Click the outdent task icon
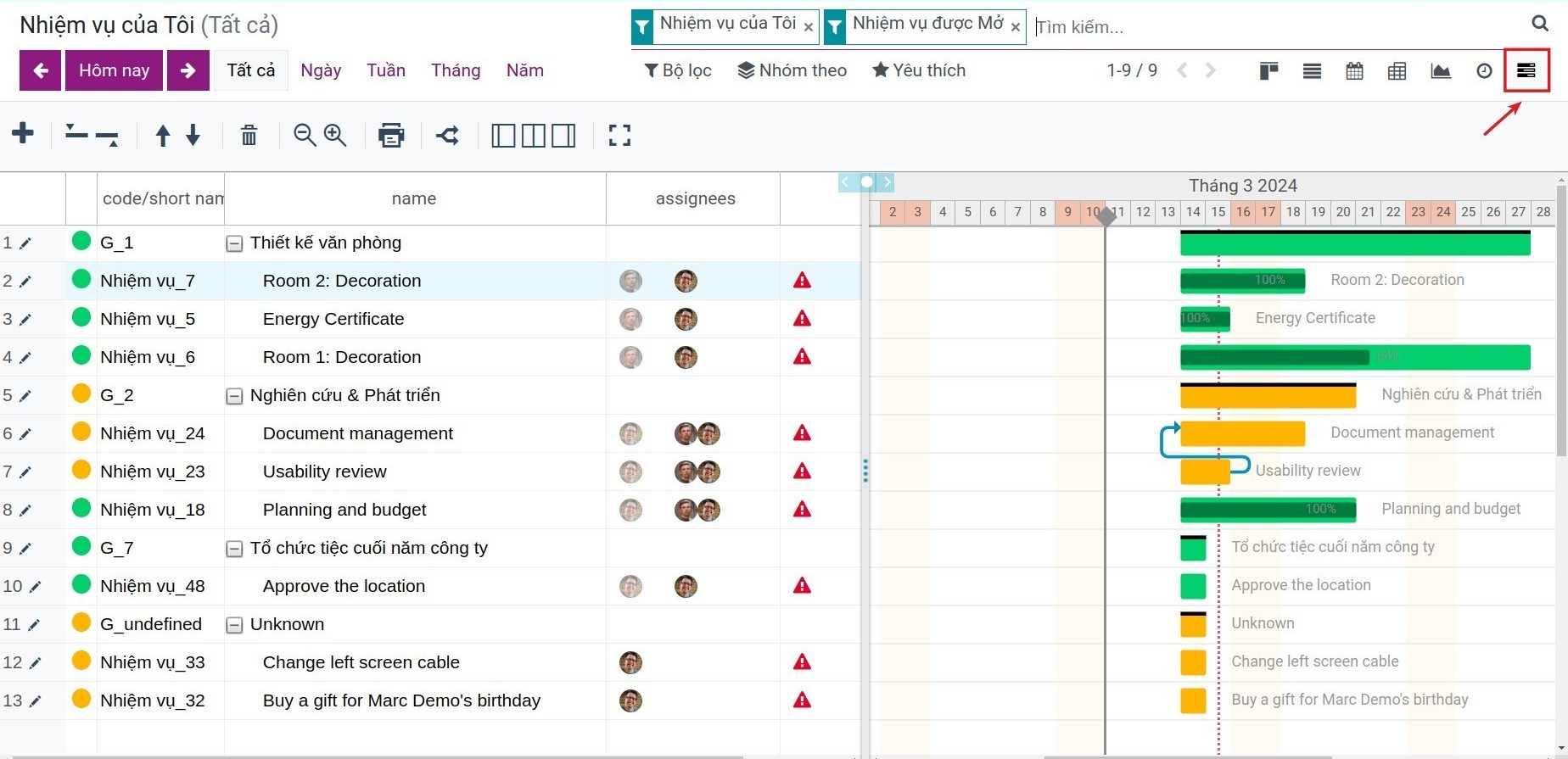1568x759 pixels. tap(76, 133)
